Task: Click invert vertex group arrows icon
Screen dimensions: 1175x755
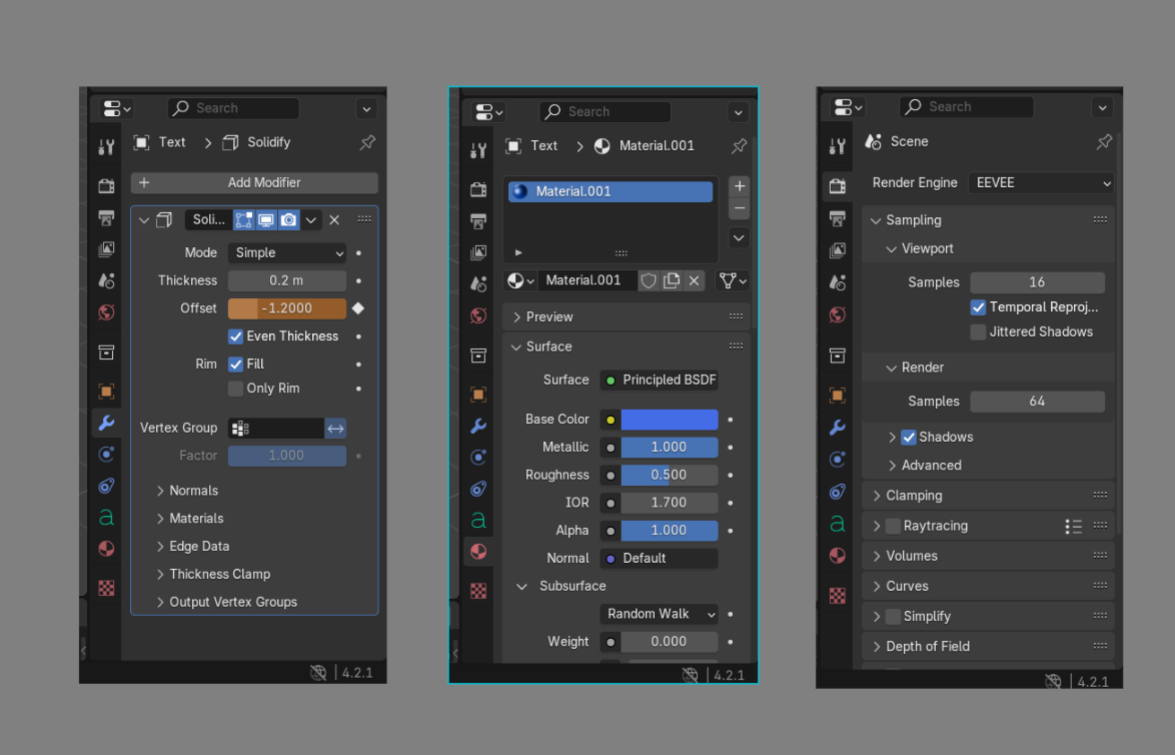Action: [x=335, y=428]
